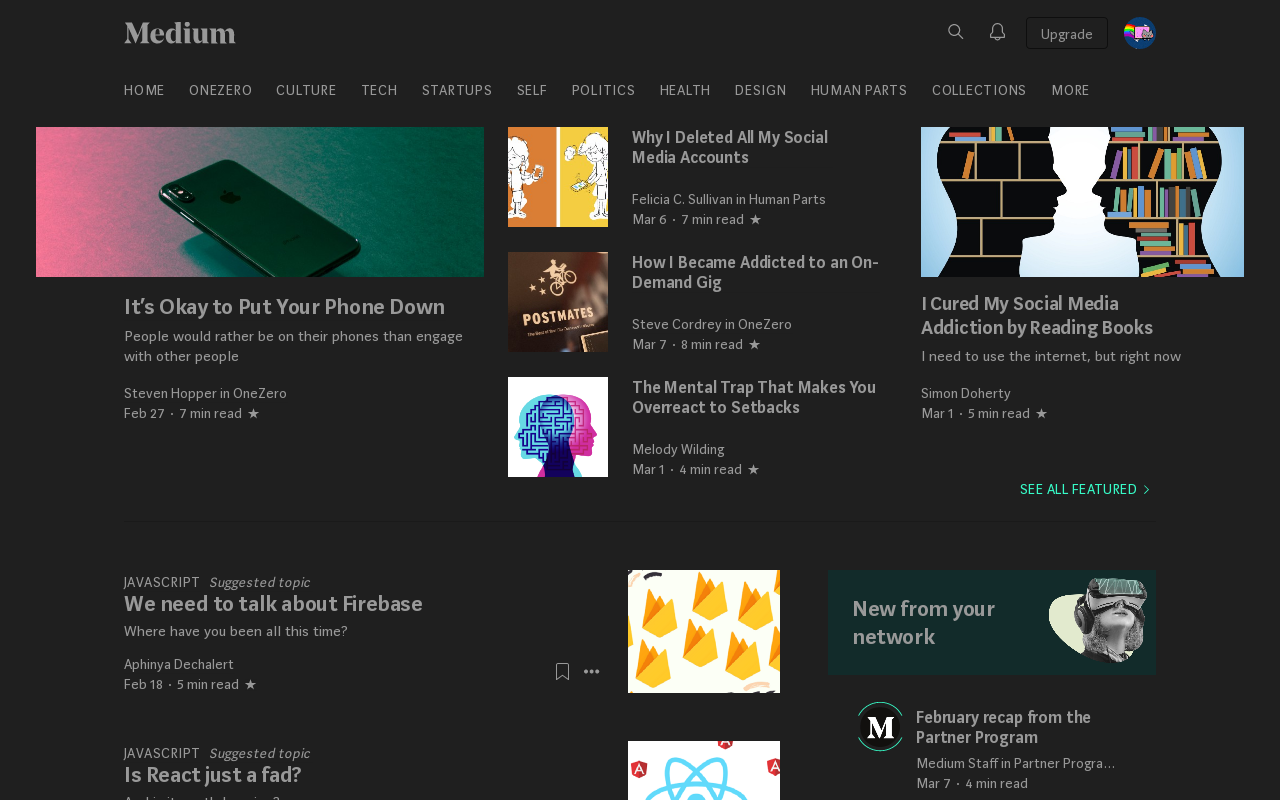The image size is (1280, 800).
Task: Open the HUMAN PARTS section
Action: tap(859, 90)
